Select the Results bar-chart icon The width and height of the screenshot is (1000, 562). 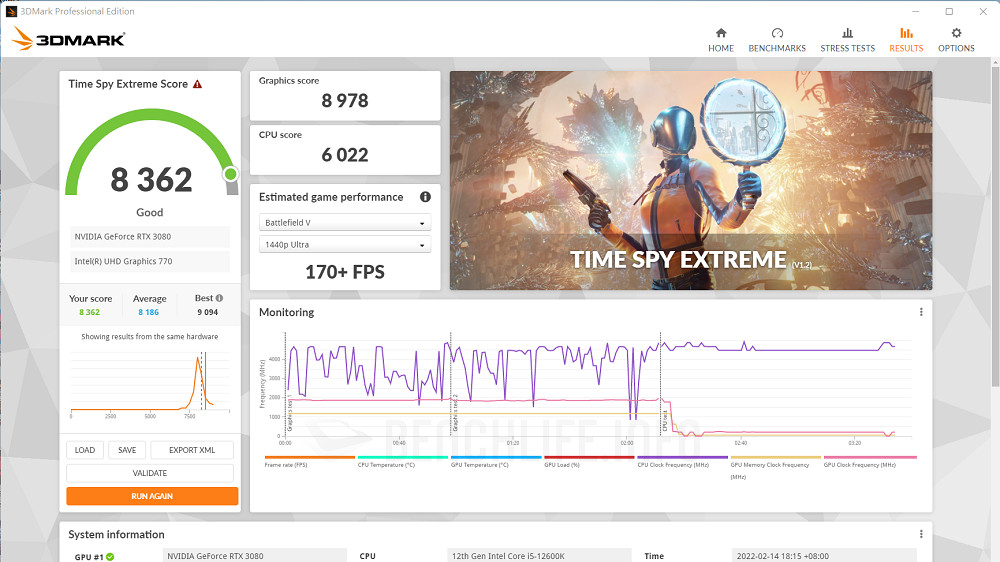(x=906, y=33)
